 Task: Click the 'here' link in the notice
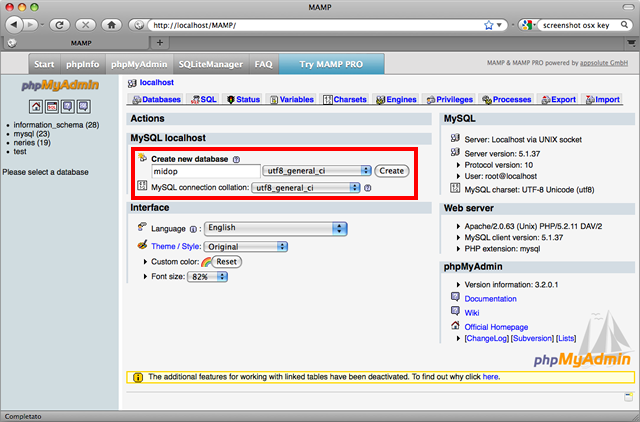pos(490,377)
